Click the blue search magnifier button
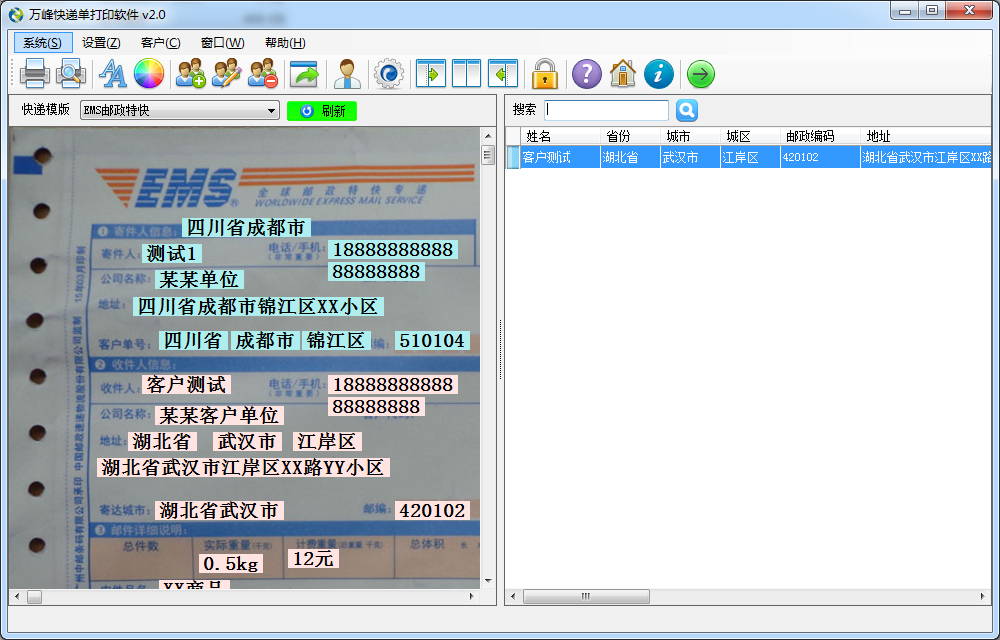Screen dimensions: 1000x640 click(x=687, y=111)
